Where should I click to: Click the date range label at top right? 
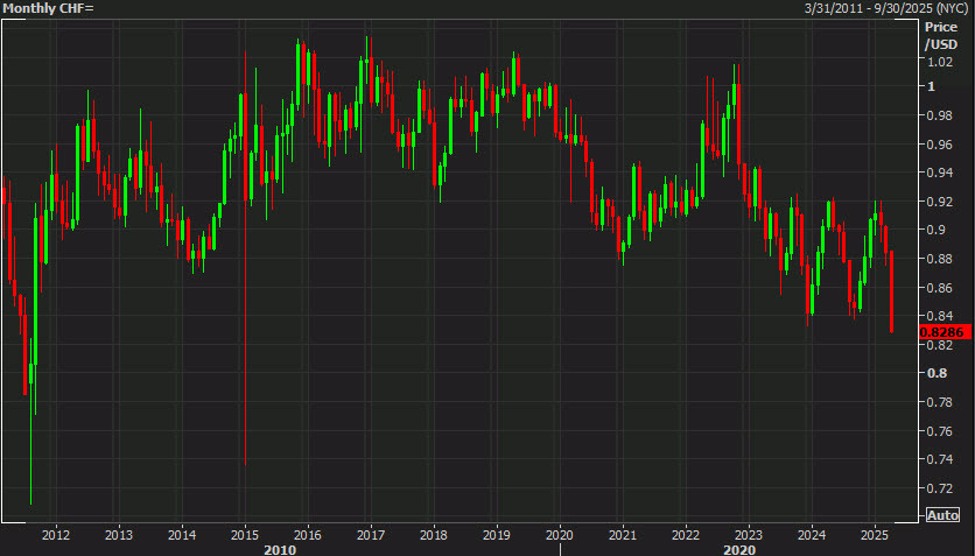886,9
